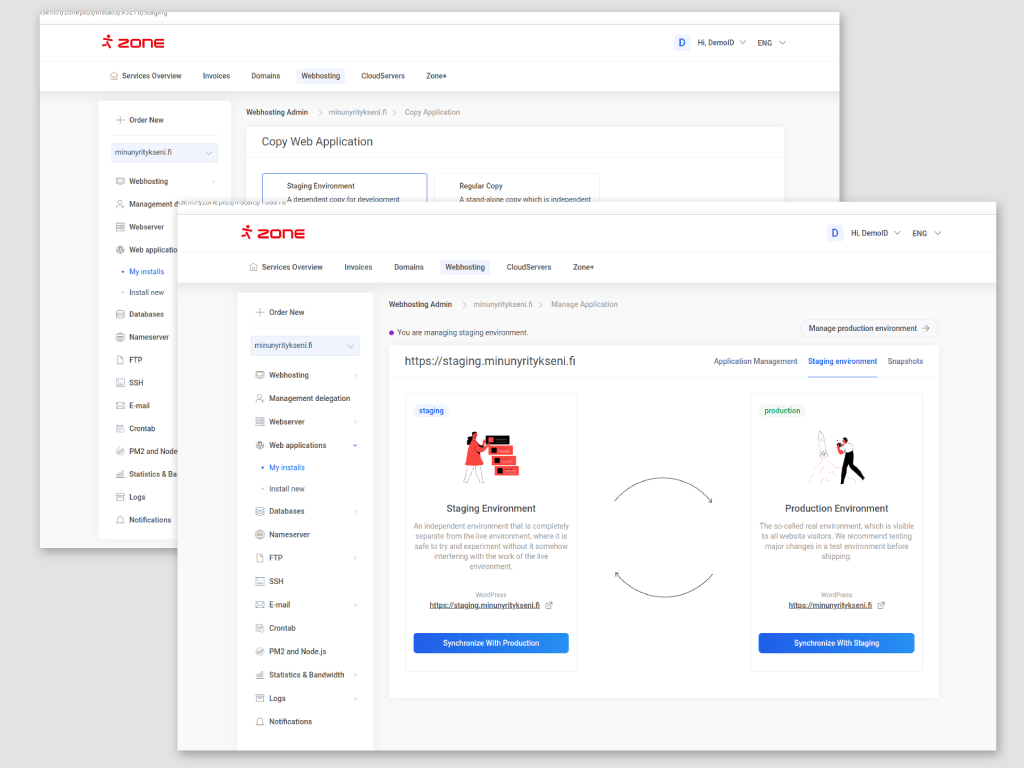The image size is (1024, 768).
Task: Select the Staging Environment copy option card
Action: click(344, 188)
